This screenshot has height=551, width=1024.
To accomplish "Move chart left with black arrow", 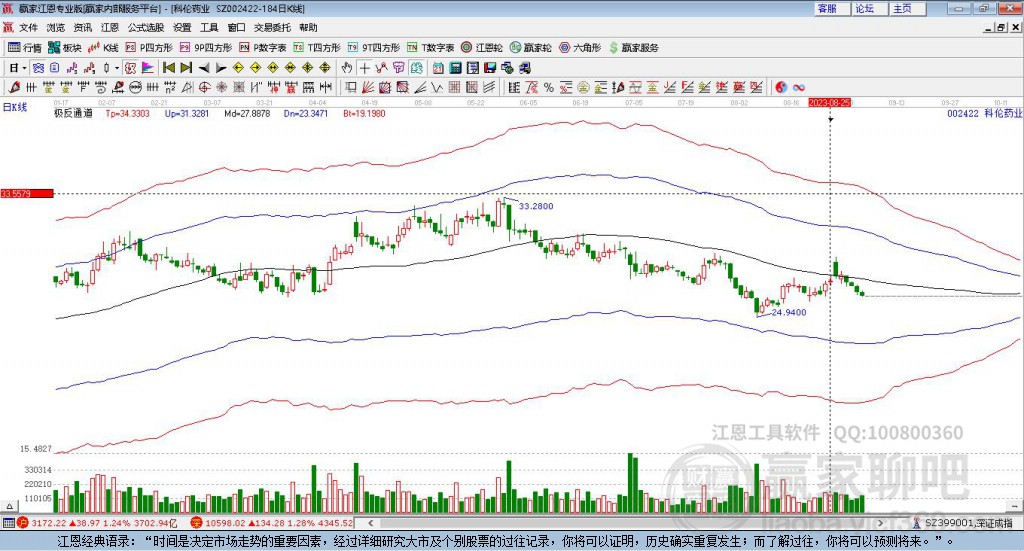I will 204,68.
